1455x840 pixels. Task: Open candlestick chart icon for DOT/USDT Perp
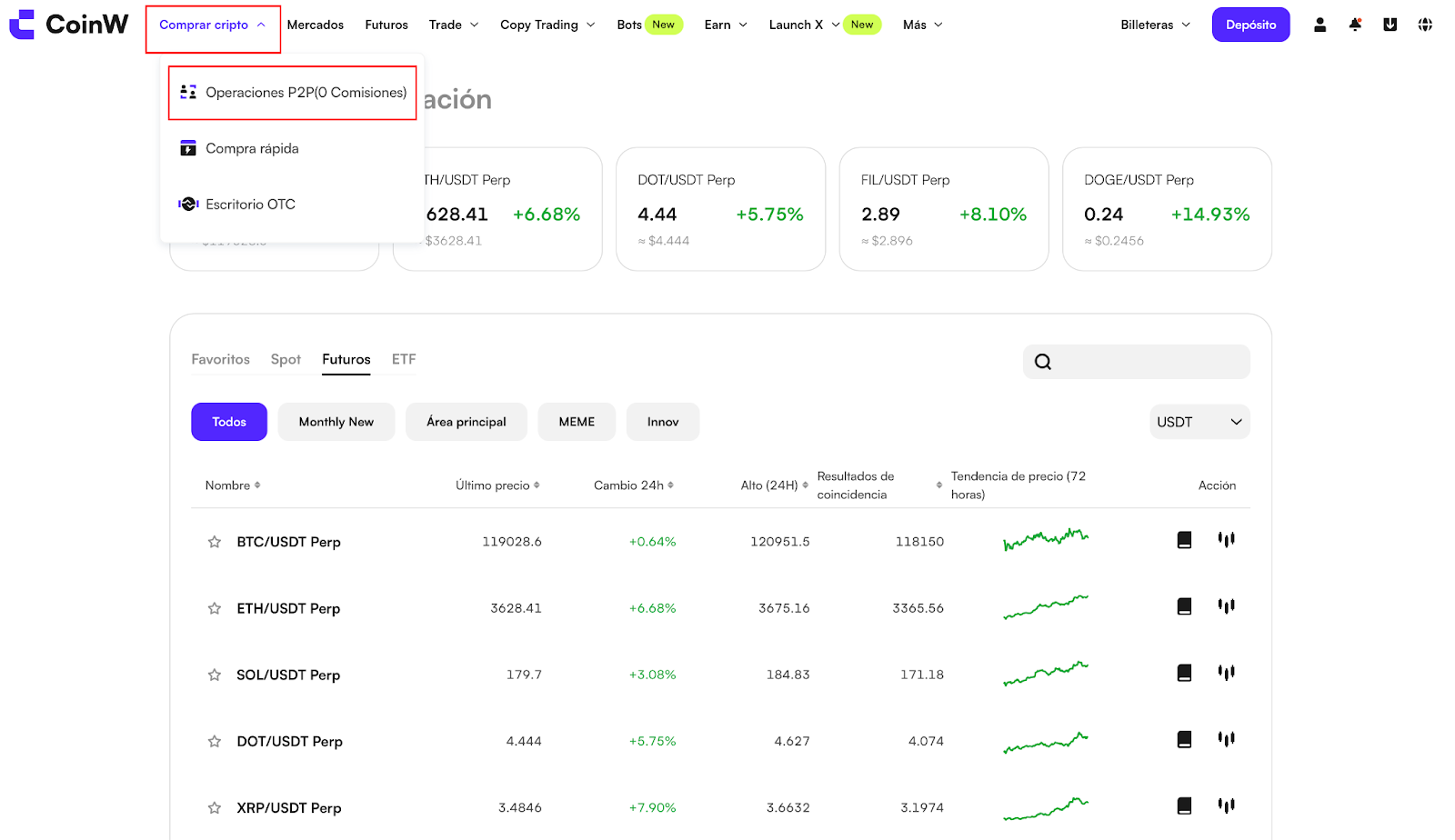point(1227,739)
